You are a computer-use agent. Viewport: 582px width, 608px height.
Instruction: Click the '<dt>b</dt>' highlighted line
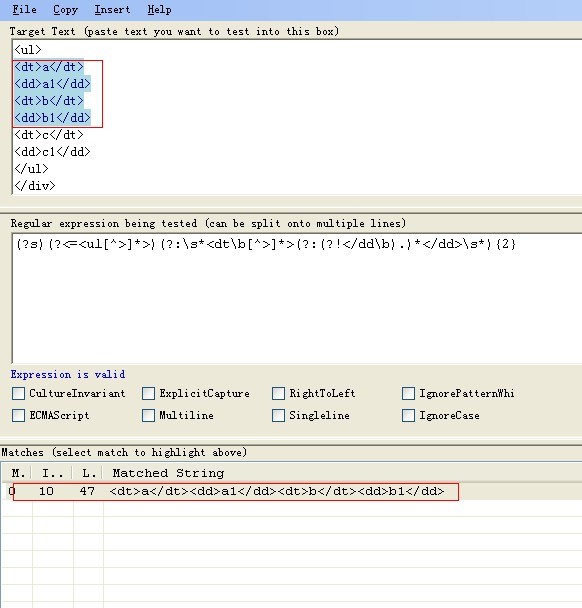click(x=49, y=101)
